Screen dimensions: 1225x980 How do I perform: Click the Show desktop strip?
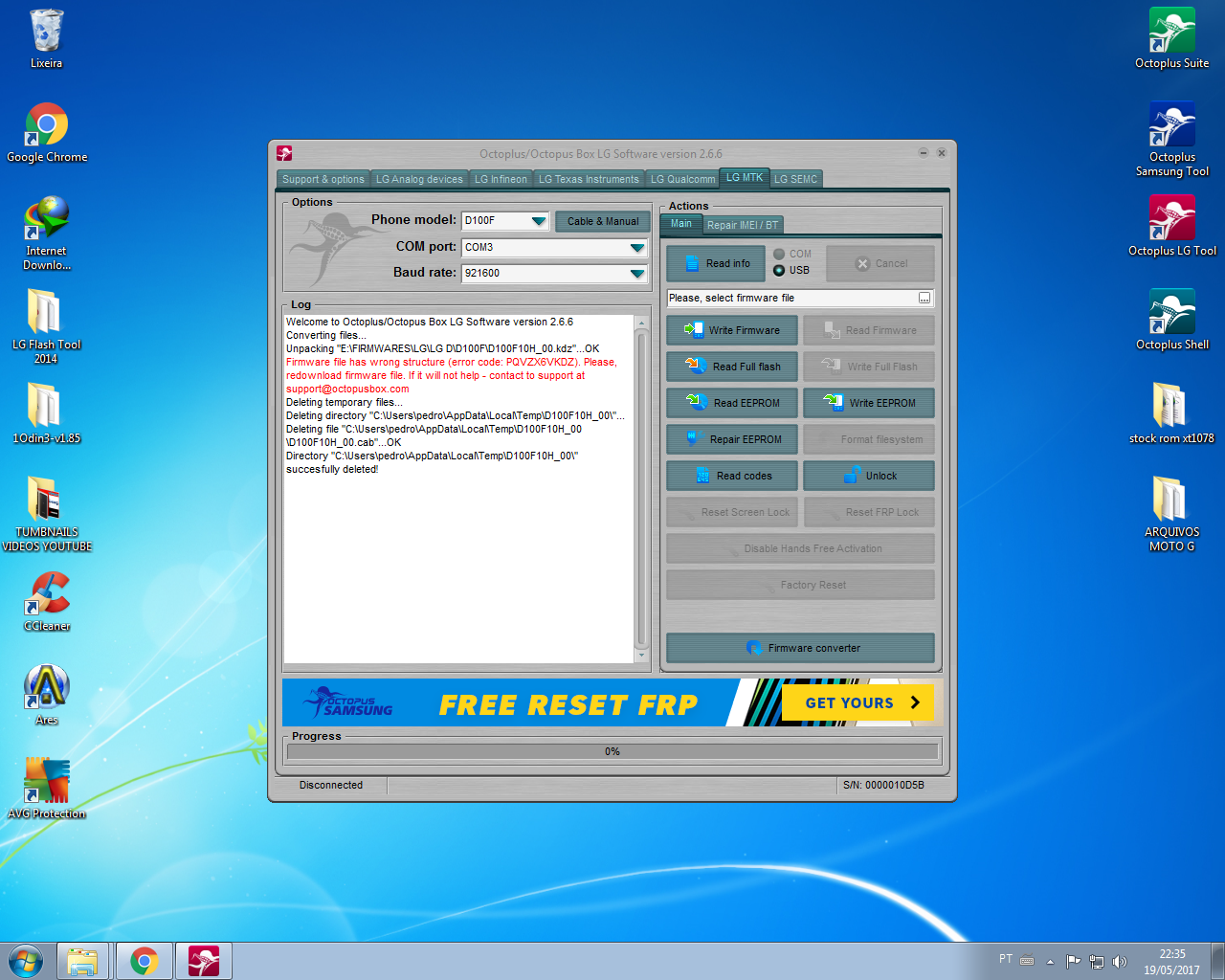(x=1217, y=961)
